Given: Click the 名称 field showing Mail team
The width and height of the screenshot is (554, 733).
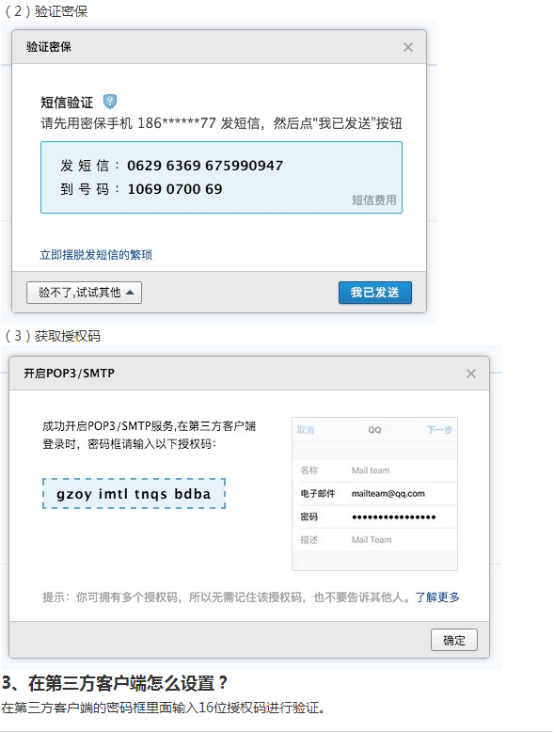Looking at the screenshot, I should tap(374, 470).
